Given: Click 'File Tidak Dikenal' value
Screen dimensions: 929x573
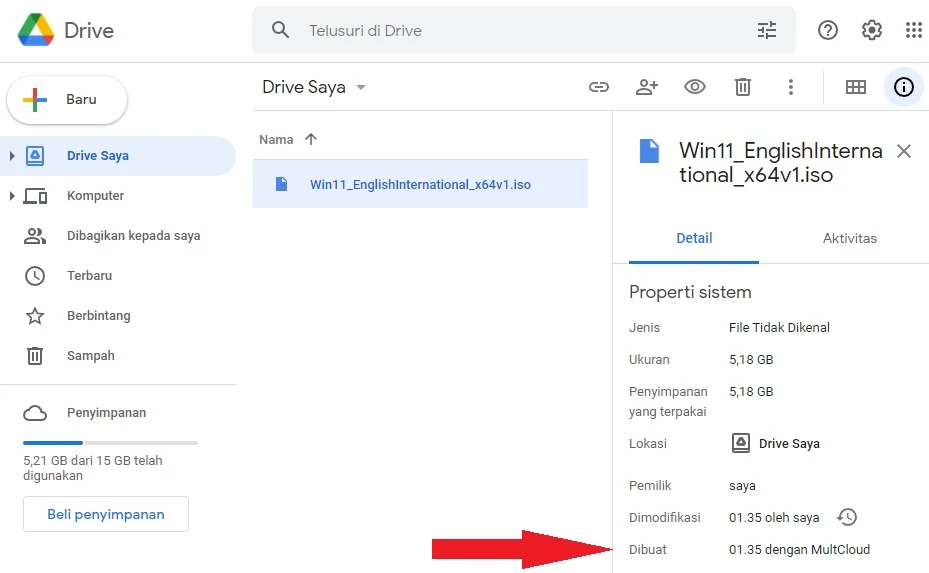Looking at the screenshot, I should point(779,328).
